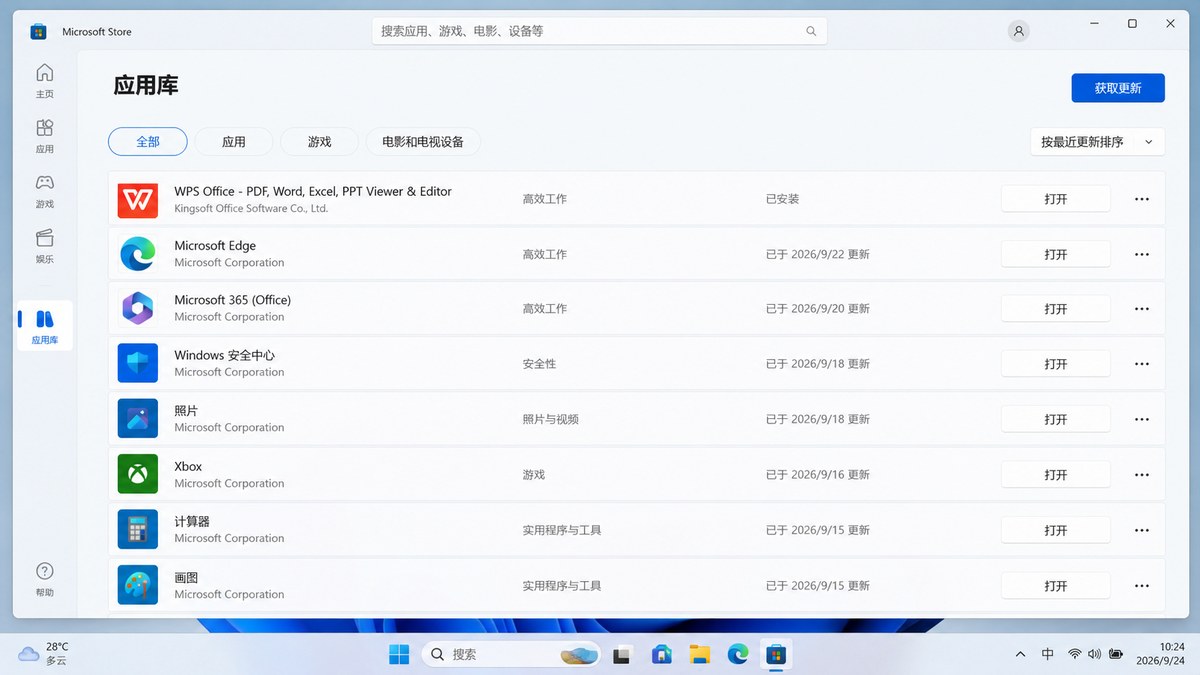Click the 已安装 status text
1200x675 pixels.
pos(783,199)
